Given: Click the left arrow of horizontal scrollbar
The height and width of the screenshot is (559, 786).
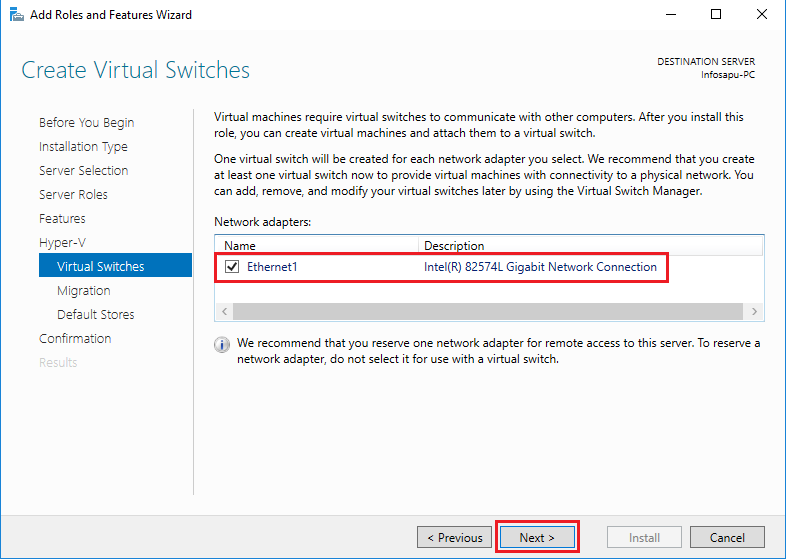Looking at the screenshot, I should point(224,311).
